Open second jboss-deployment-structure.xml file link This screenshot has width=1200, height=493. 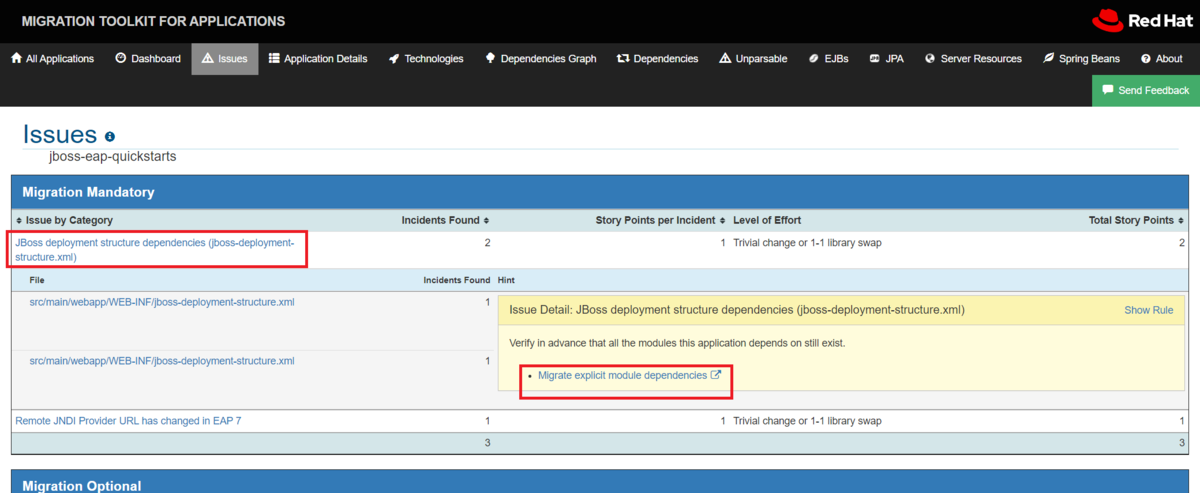(162, 361)
